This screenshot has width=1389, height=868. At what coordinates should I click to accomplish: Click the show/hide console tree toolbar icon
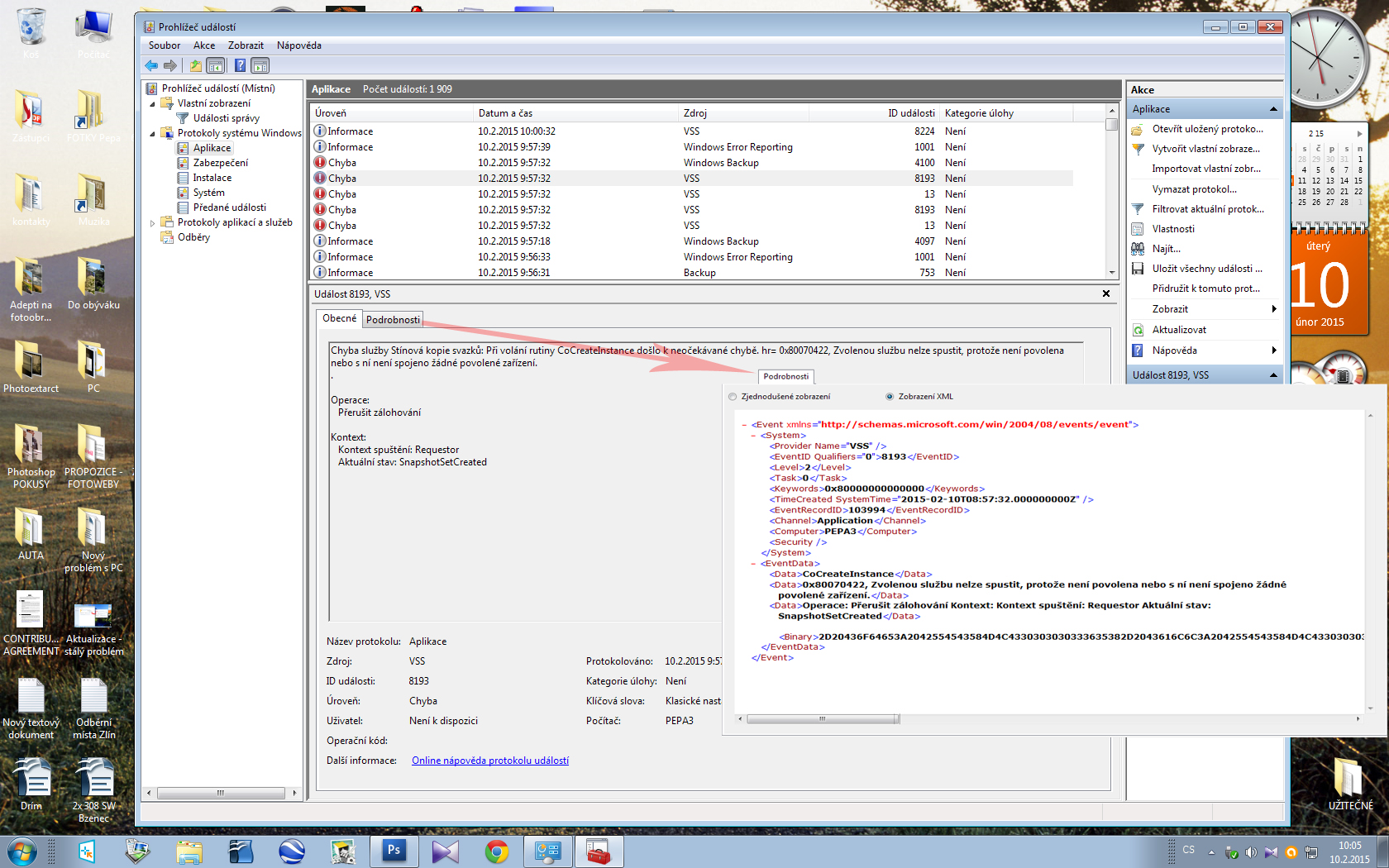click(215, 65)
